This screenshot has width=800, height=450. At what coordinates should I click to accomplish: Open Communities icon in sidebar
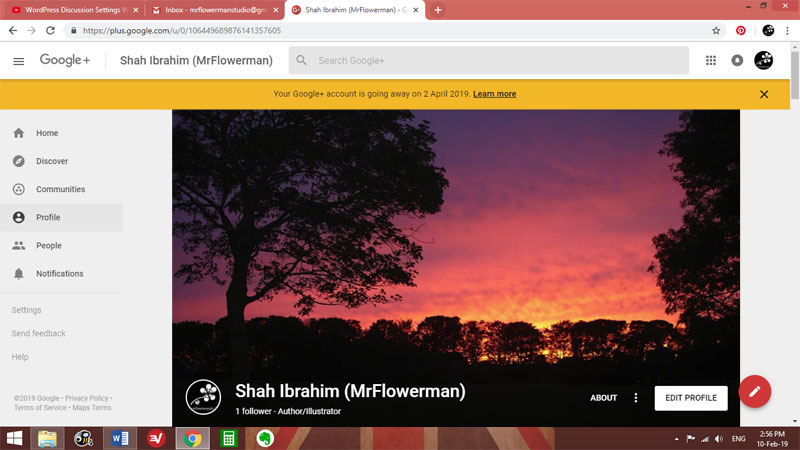tap(19, 189)
